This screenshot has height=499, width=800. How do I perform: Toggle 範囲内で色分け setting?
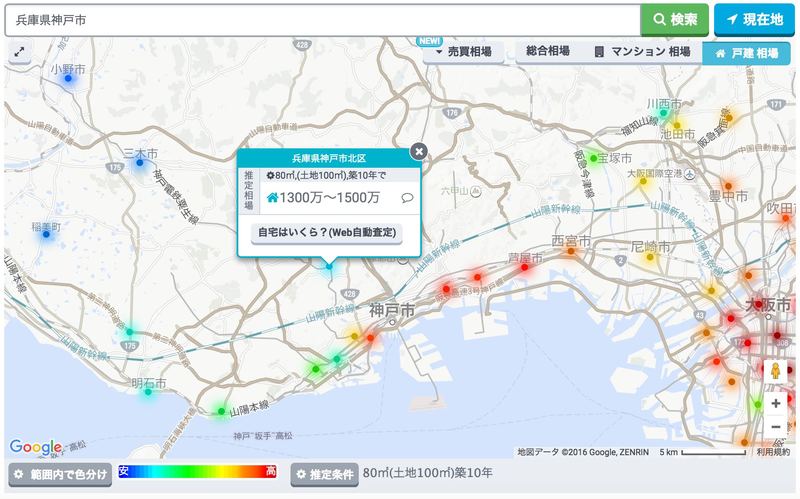tap(60, 474)
